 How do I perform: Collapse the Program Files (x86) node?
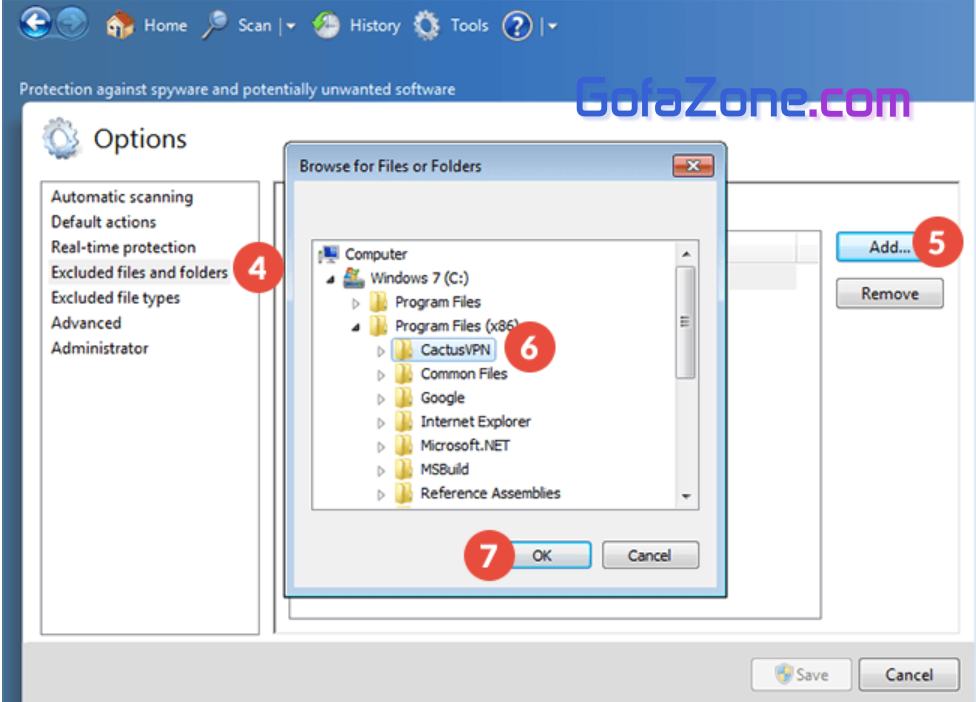pos(356,326)
